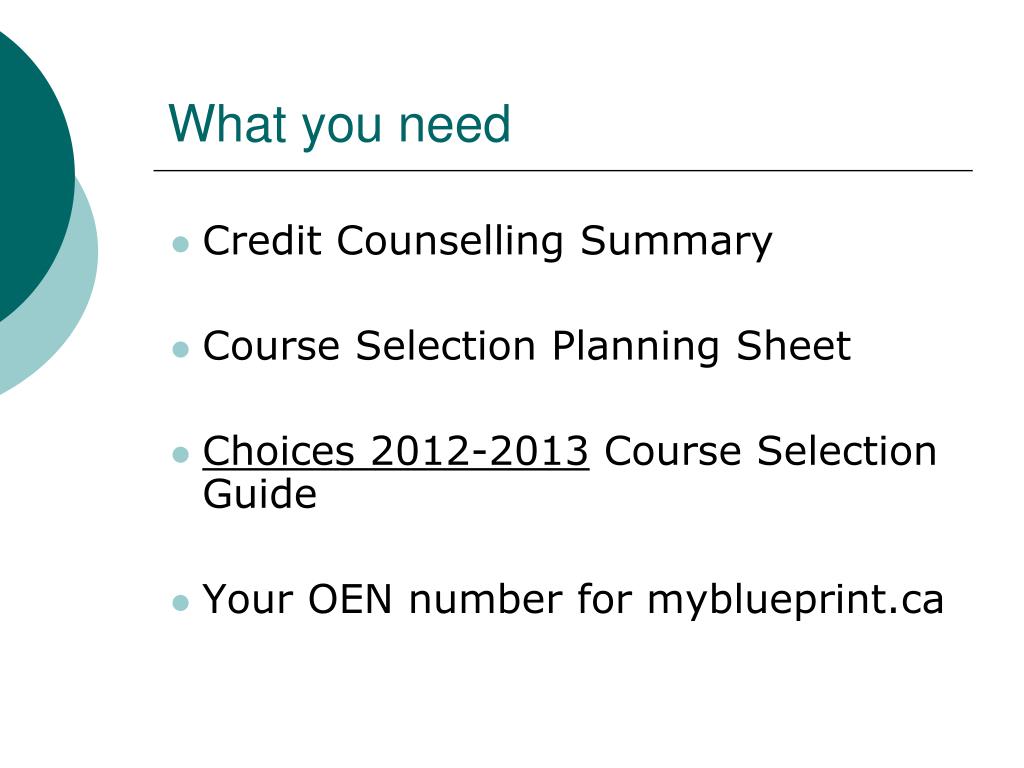Click the 'What you need' slide title
The image size is (1024, 768).
coord(339,124)
